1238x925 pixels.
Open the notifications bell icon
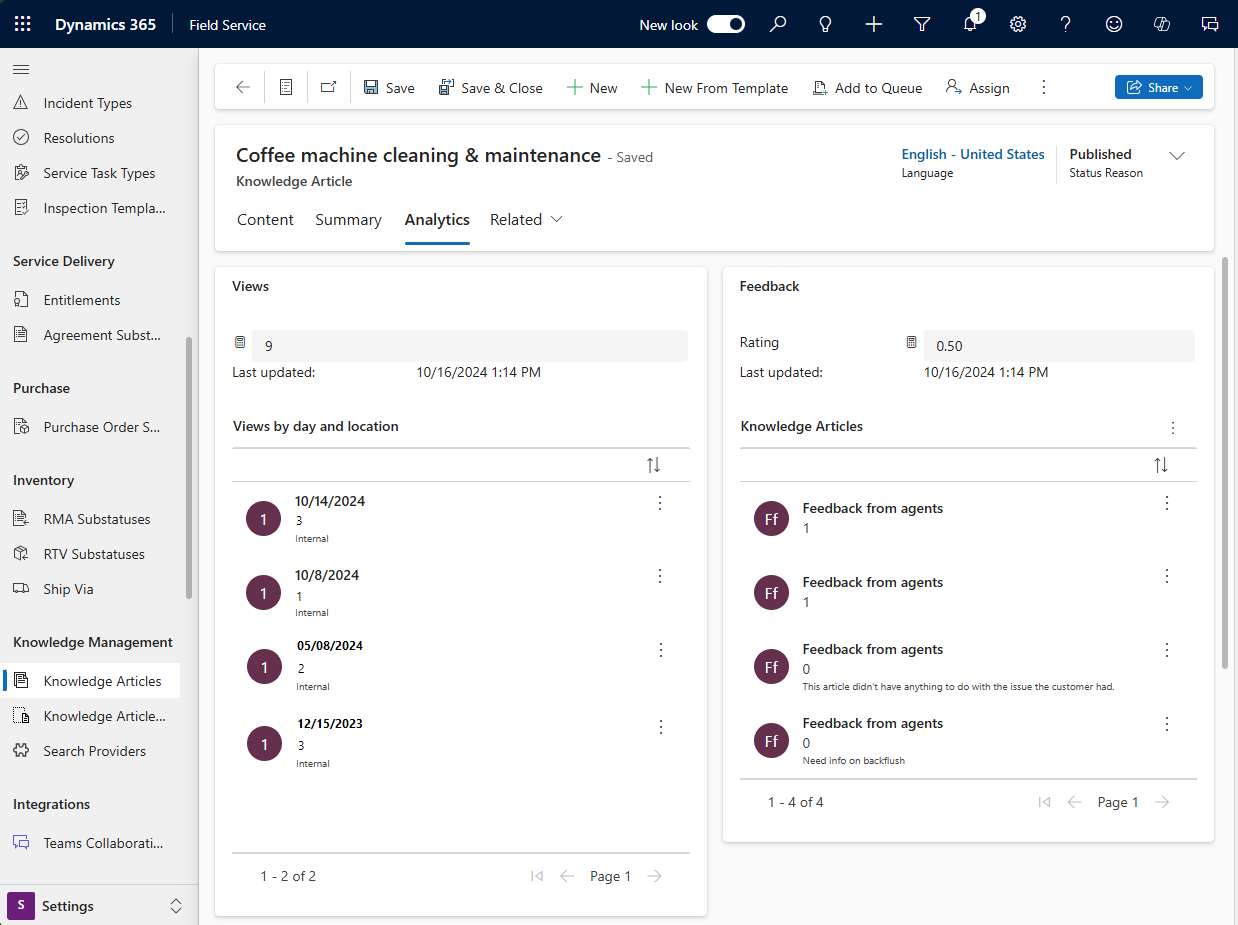970,24
